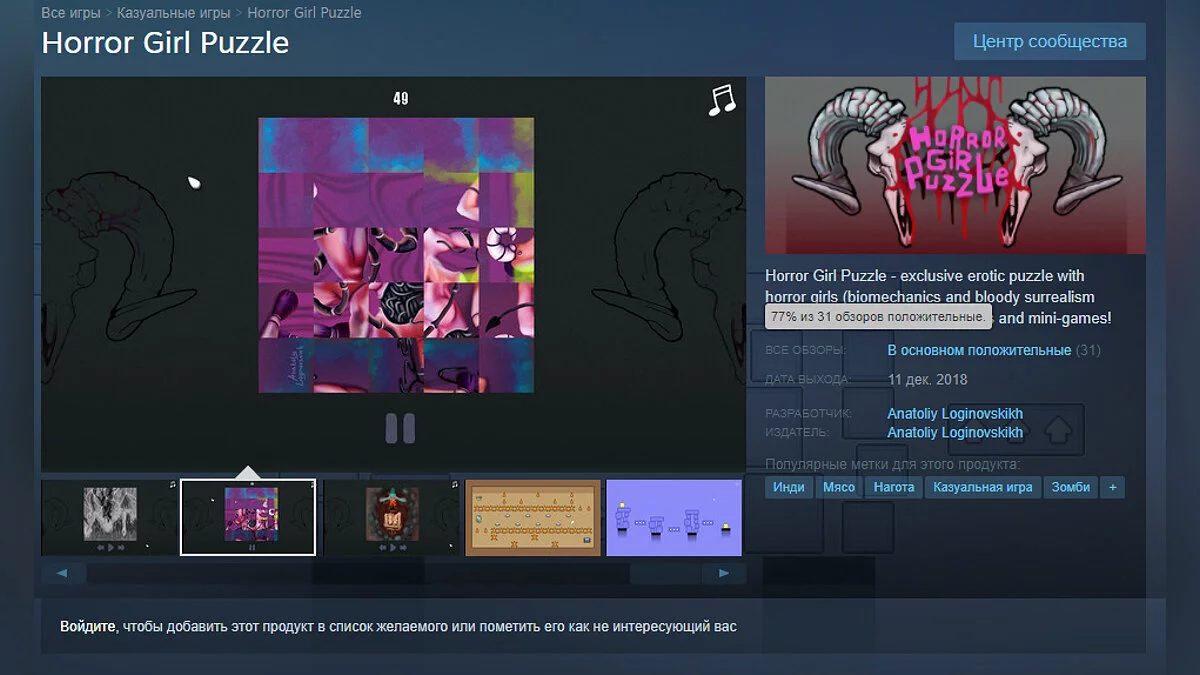1200x675 pixels.
Task: Add a tag with the plus button
Action: pyautogui.click(x=1112, y=487)
